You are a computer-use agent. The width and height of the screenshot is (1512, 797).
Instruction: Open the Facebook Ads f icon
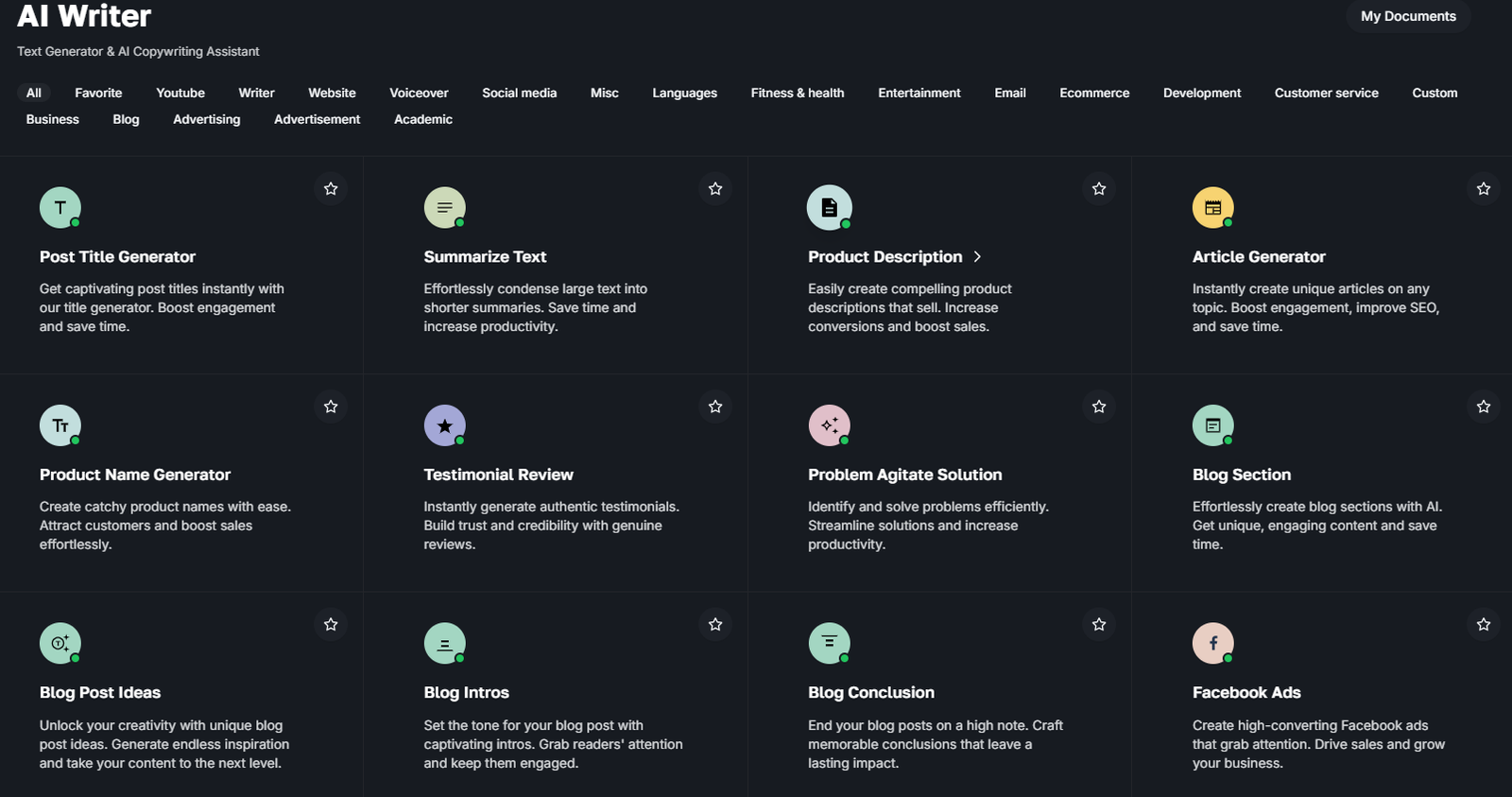click(1212, 644)
